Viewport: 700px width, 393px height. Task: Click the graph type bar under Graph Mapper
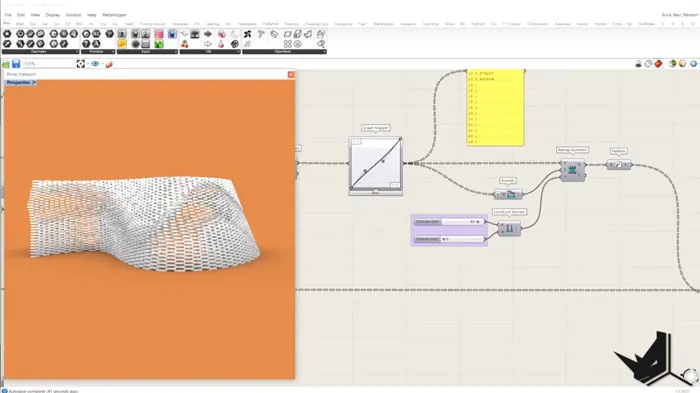tap(375, 193)
